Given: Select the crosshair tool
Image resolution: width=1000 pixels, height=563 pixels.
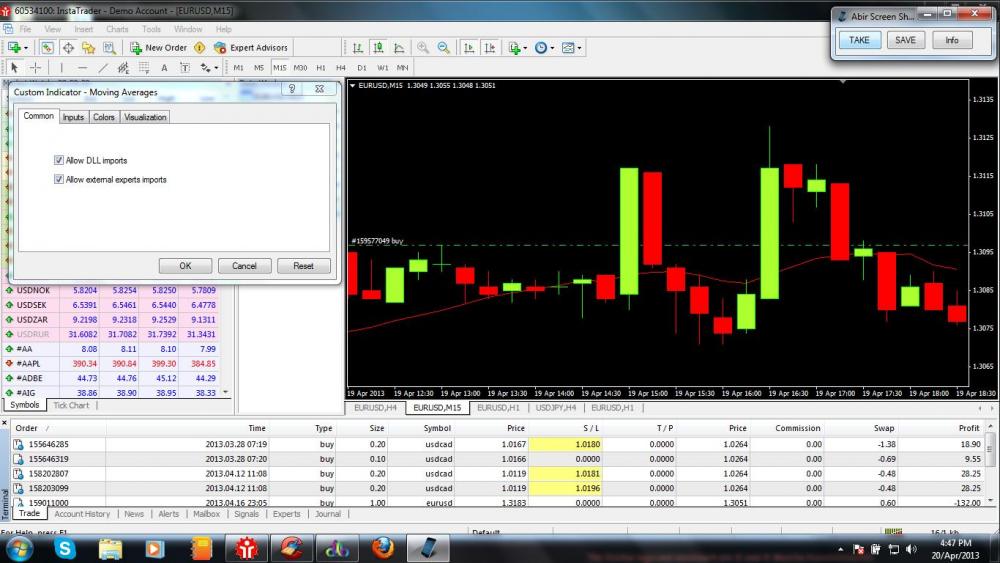Looking at the screenshot, I should pyautogui.click(x=36, y=68).
